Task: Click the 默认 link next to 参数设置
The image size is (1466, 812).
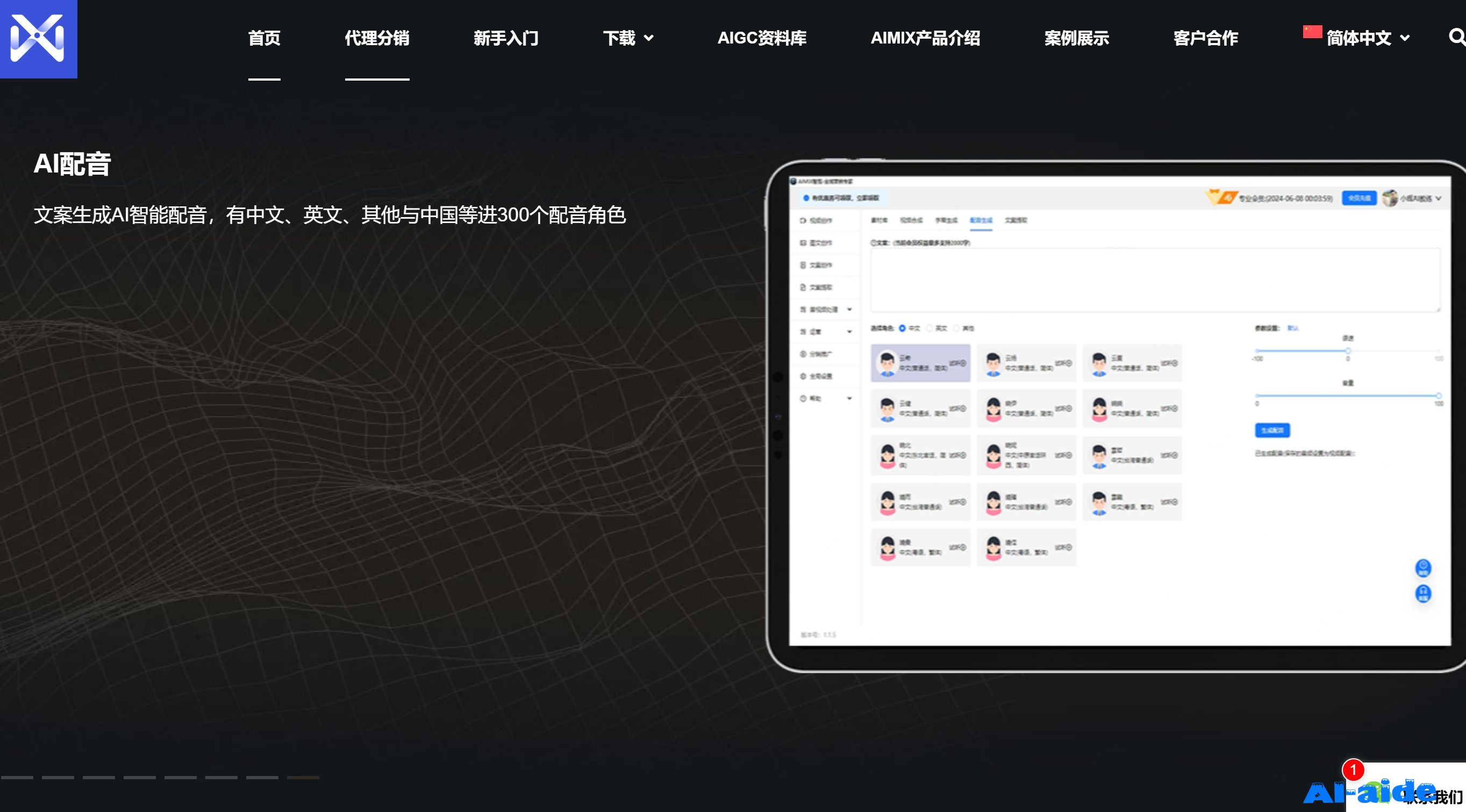Action: (1293, 328)
